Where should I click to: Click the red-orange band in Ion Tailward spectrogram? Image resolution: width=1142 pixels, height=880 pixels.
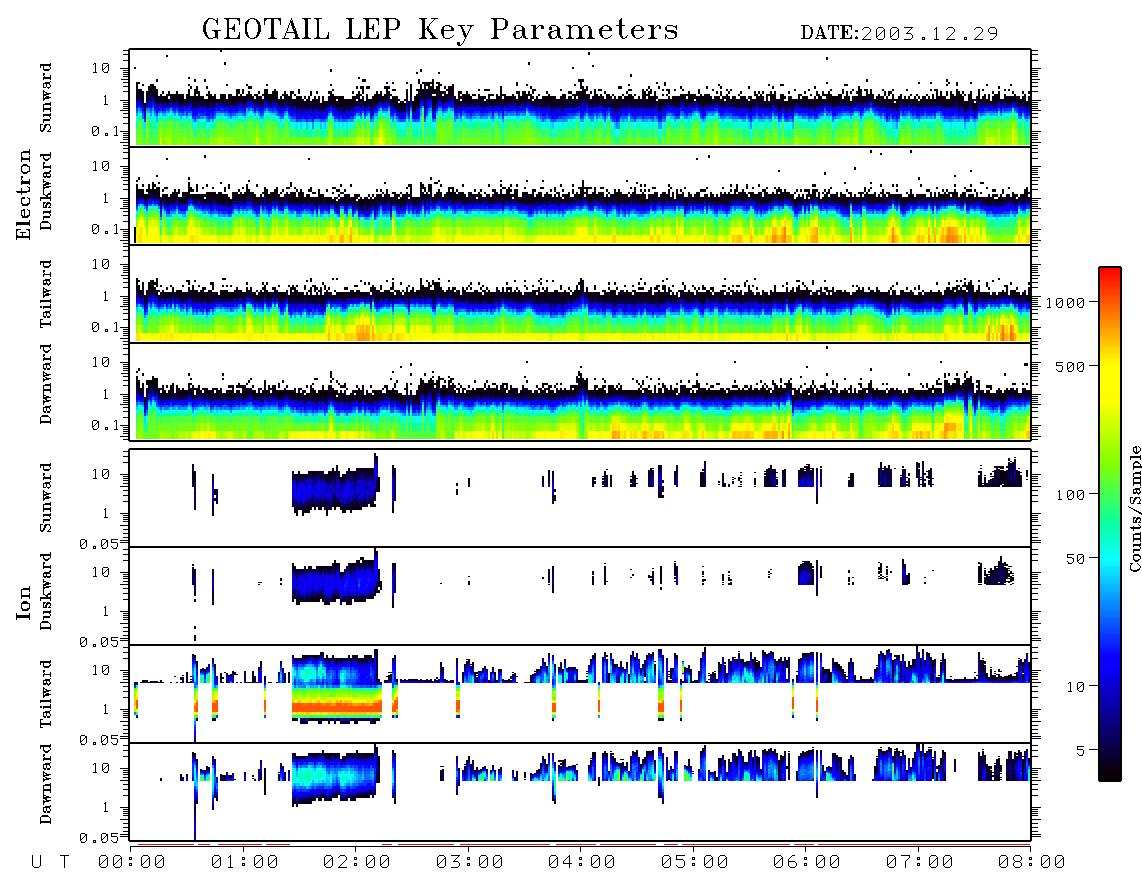(336, 706)
